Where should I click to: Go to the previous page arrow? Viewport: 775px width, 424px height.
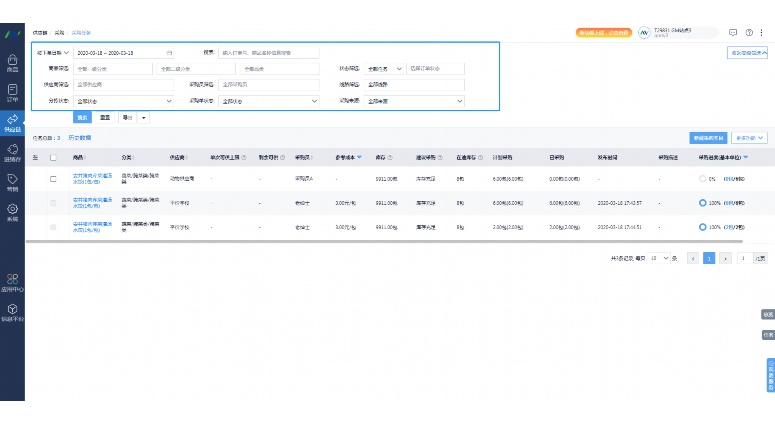693,258
